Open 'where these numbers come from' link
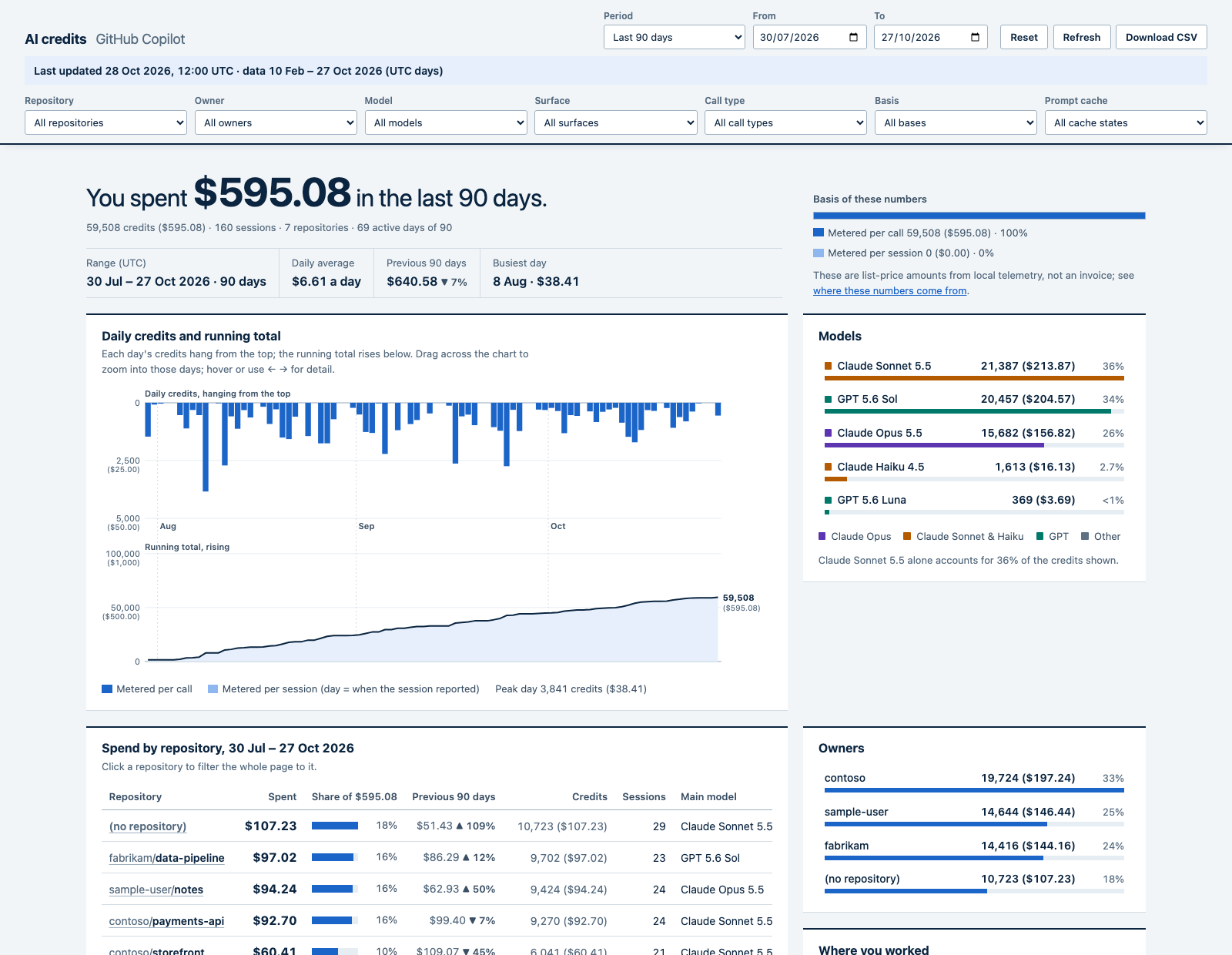Image resolution: width=1232 pixels, height=955 pixels. [x=890, y=291]
